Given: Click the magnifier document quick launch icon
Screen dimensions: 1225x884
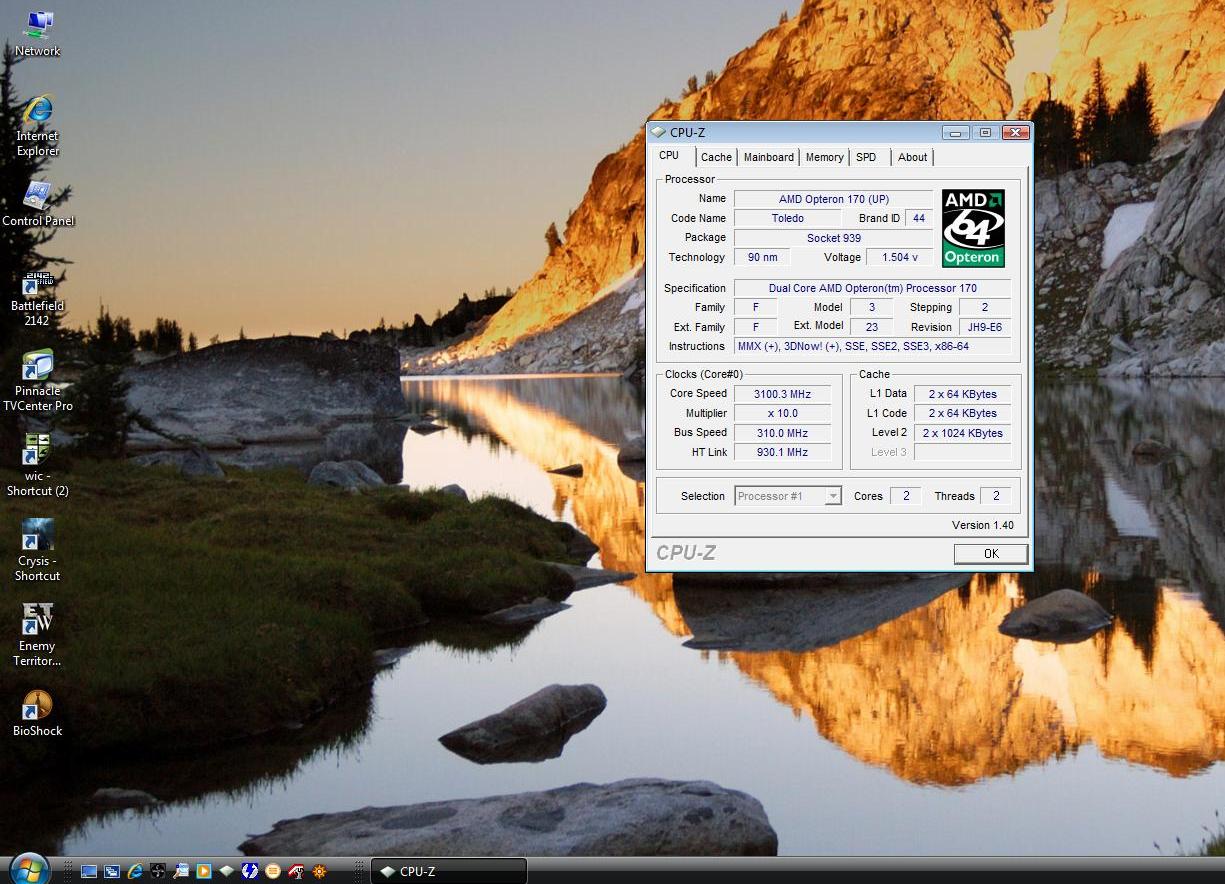Looking at the screenshot, I should click(181, 871).
